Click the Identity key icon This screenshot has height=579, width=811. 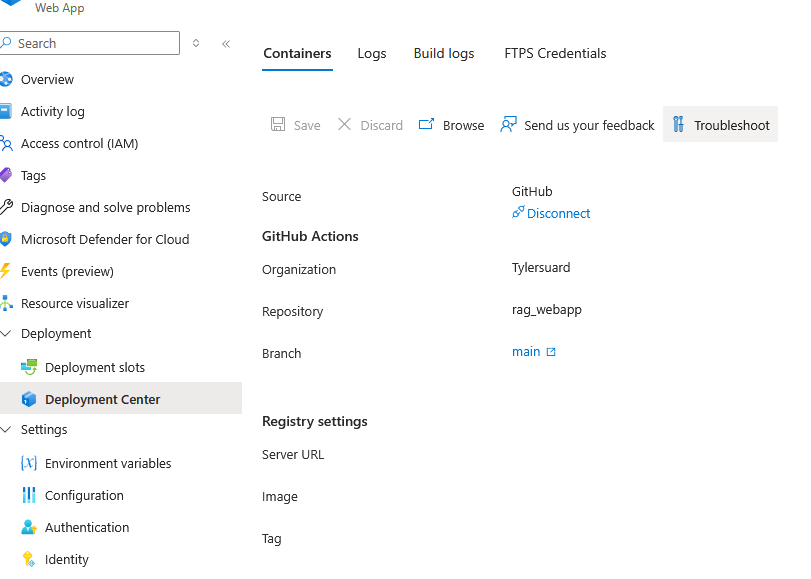pyautogui.click(x=29, y=559)
